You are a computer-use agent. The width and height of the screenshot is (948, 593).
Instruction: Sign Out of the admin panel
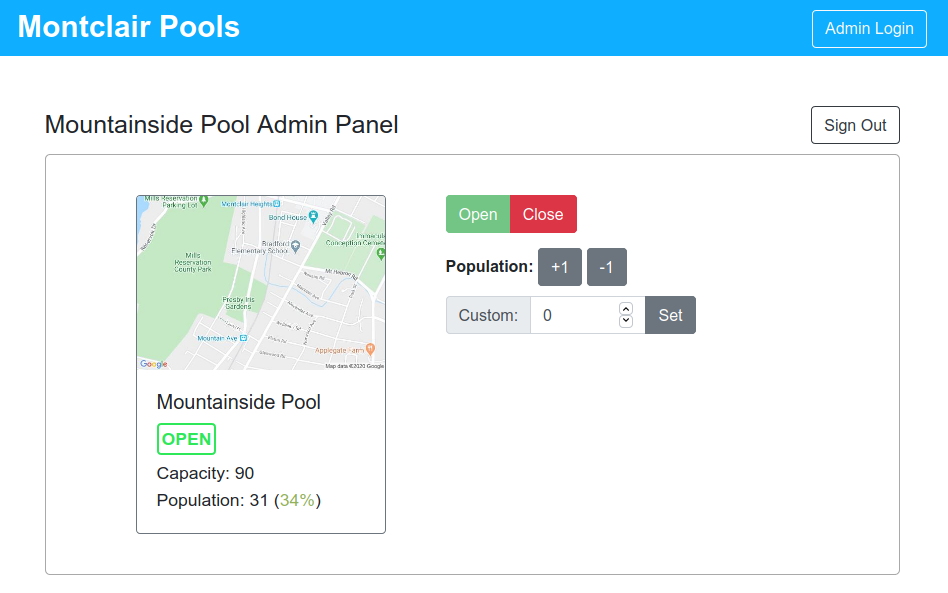click(x=855, y=125)
